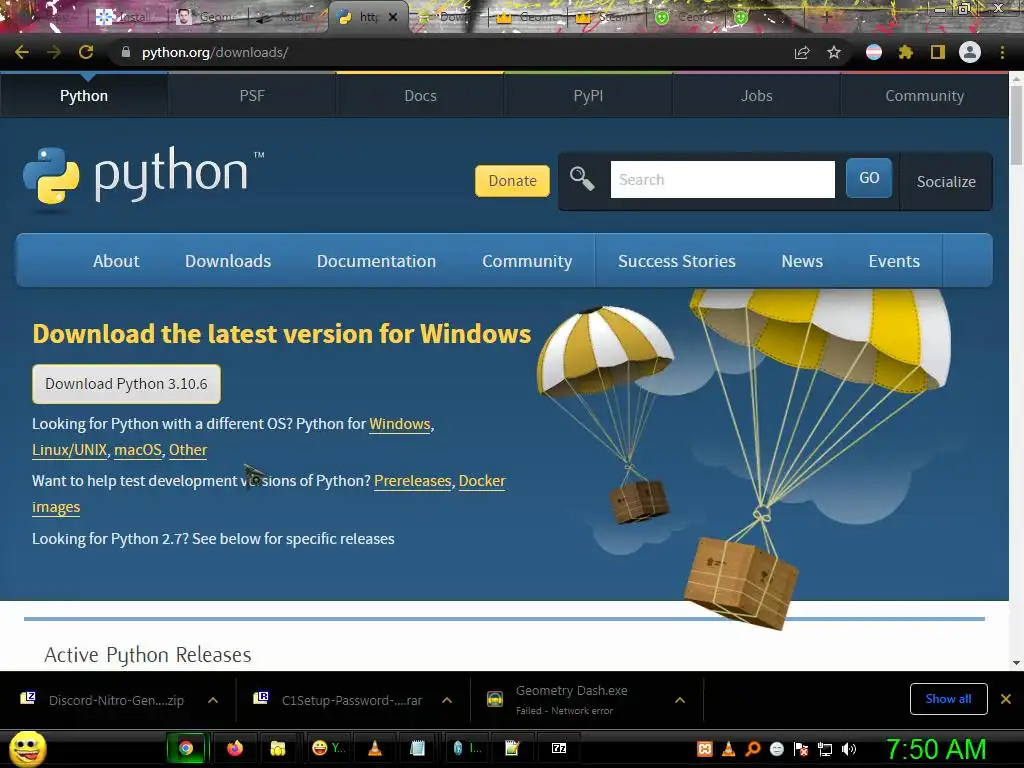1024x768 pixels.
Task: Click the flag action center tray icon
Action: pos(801,749)
